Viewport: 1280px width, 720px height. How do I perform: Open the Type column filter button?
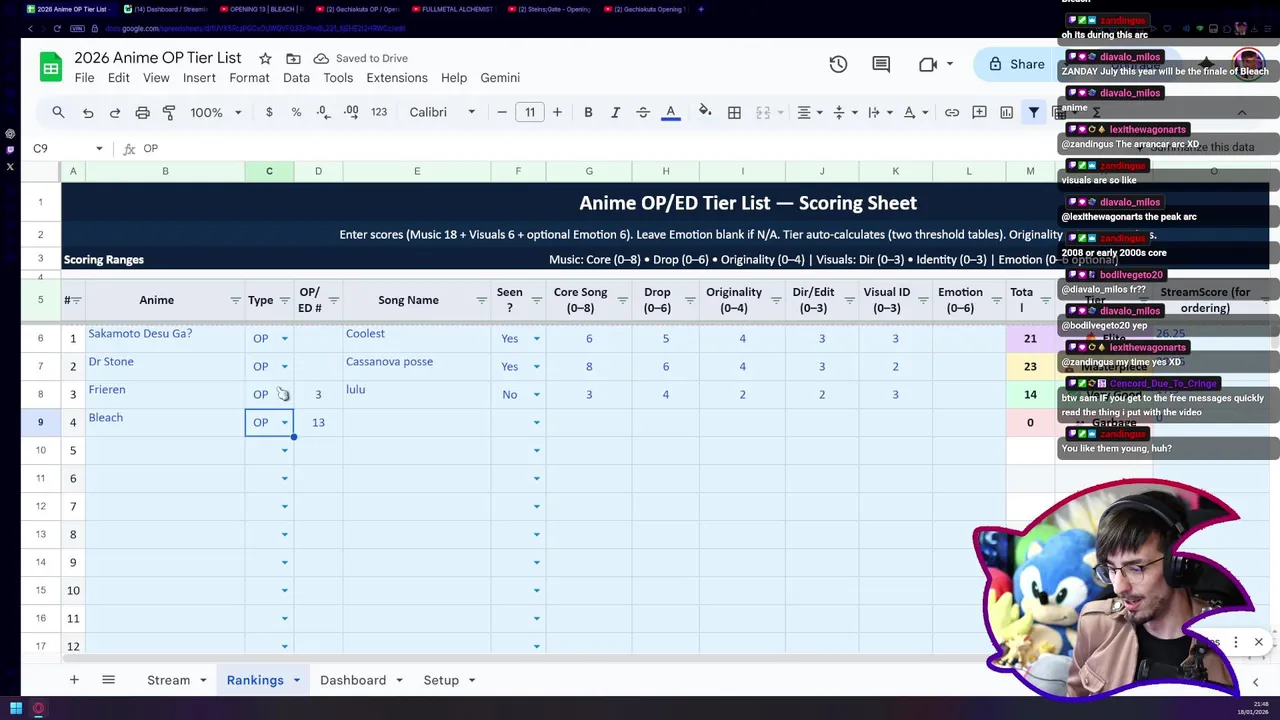[284, 300]
